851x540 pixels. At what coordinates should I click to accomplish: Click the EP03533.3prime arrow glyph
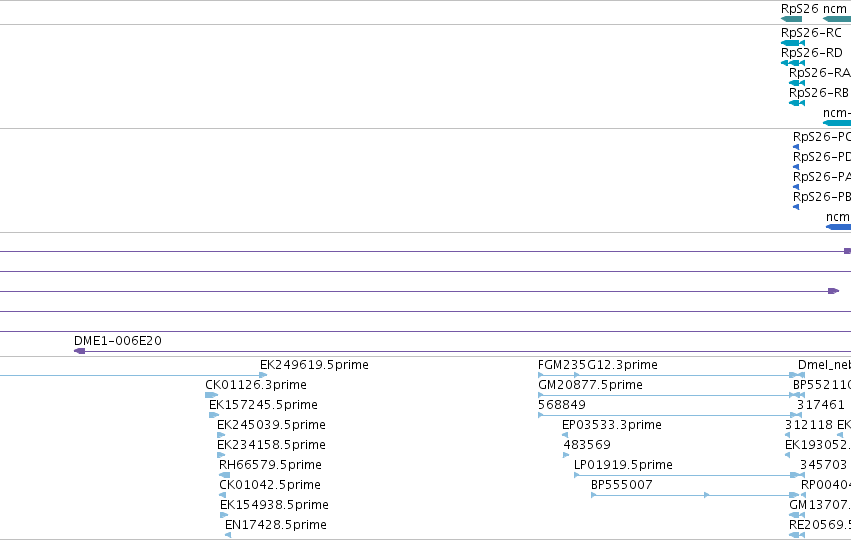click(565, 435)
